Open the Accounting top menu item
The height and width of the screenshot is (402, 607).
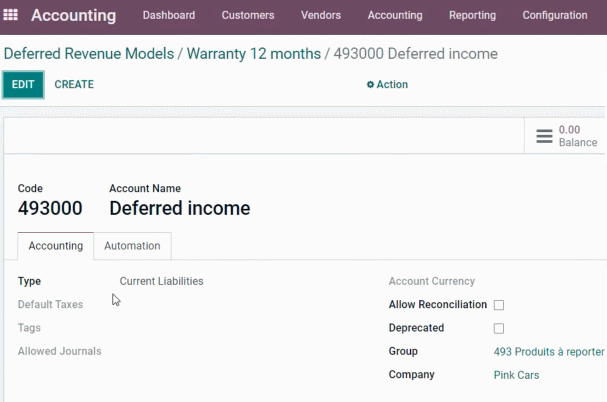395,15
